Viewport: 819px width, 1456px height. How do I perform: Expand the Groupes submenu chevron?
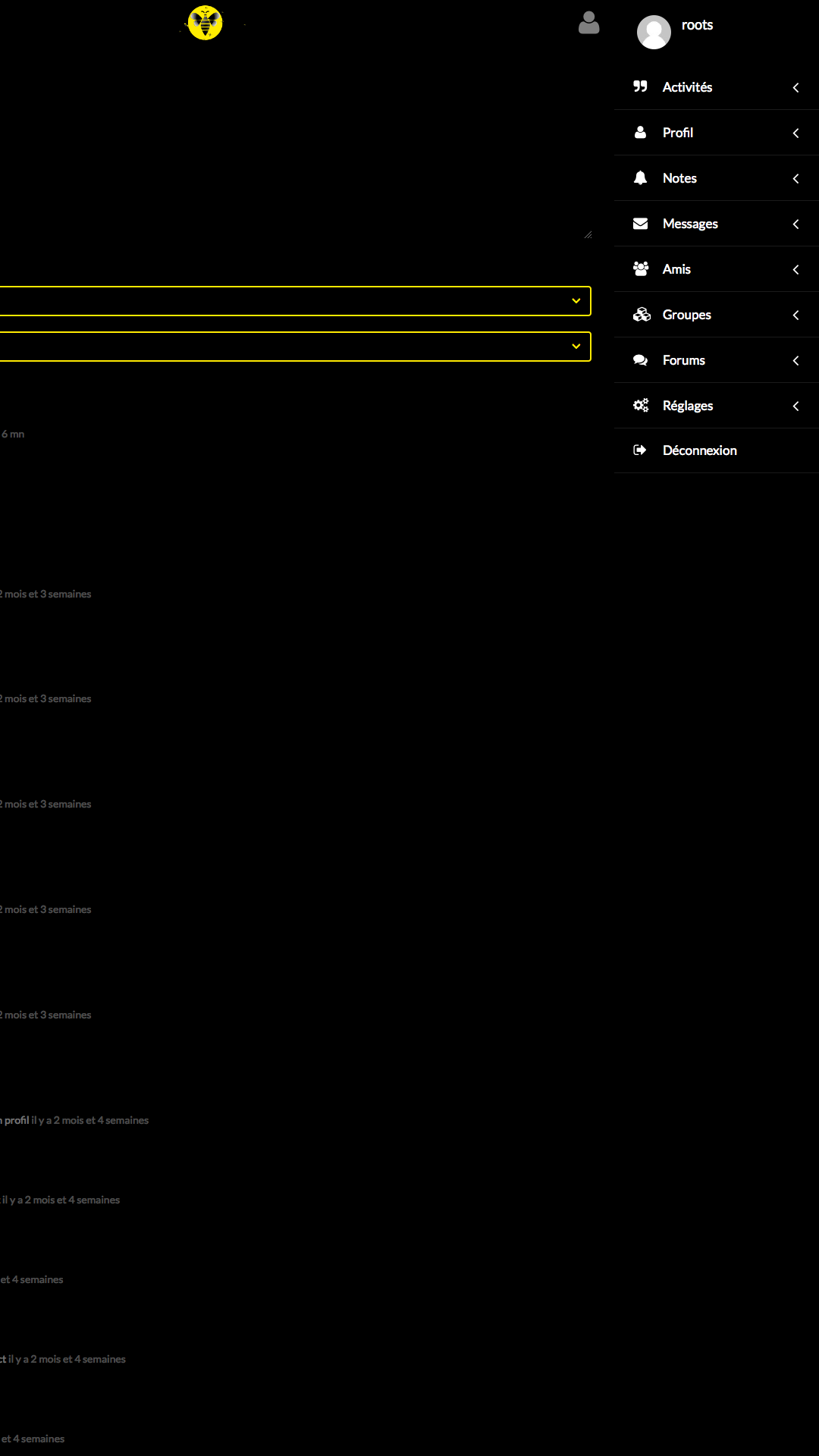pyautogui.click(x=795, y=315)
